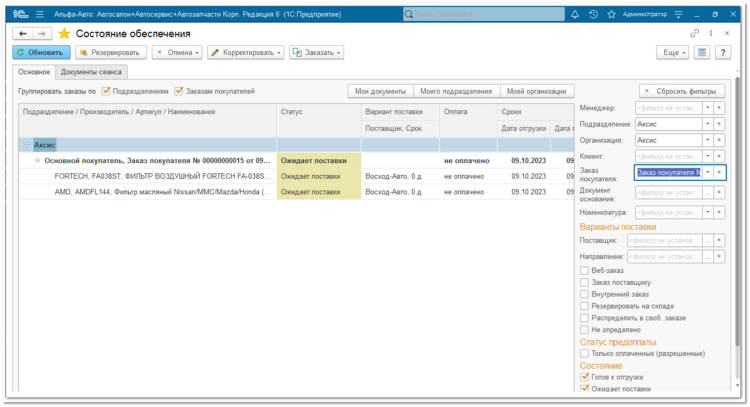Viewport: 750px width, 407px height.
Task: Open Документ основание selection ellipsis button
Action: point(708,192)
